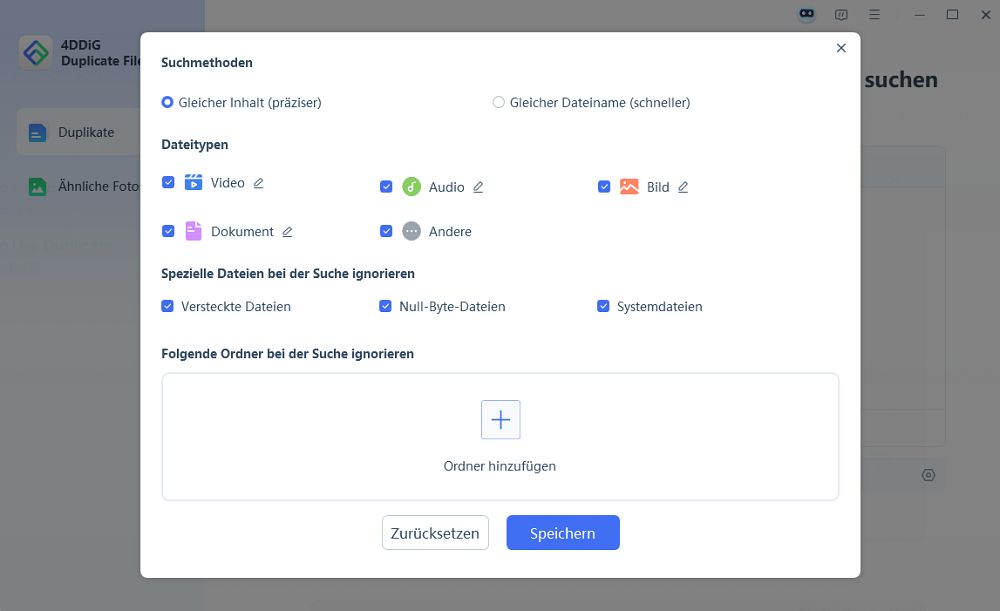The height and width of the screenshot is (611, 1000).
Task: Edit Audio file extensions pencil icon
Action: tap(478, 187)
